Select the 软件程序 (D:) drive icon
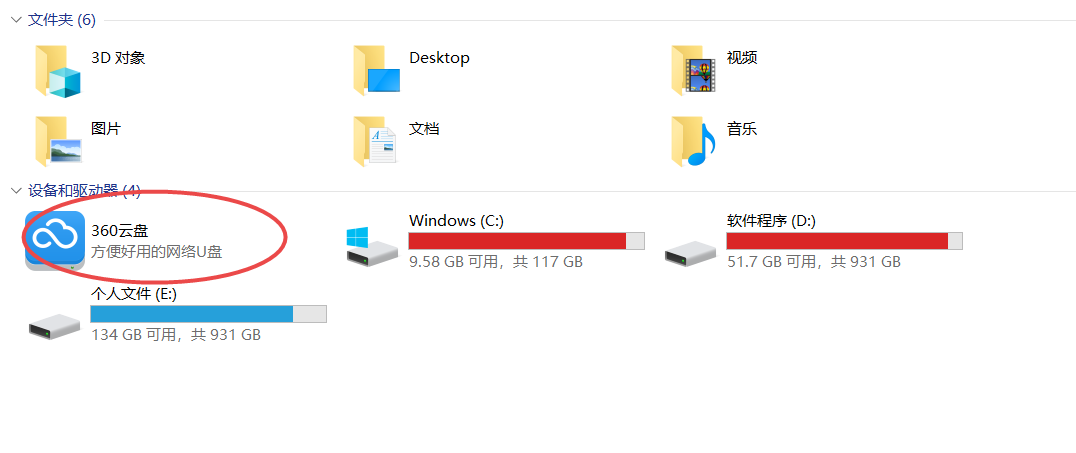1076x453 pixels. 690,253
